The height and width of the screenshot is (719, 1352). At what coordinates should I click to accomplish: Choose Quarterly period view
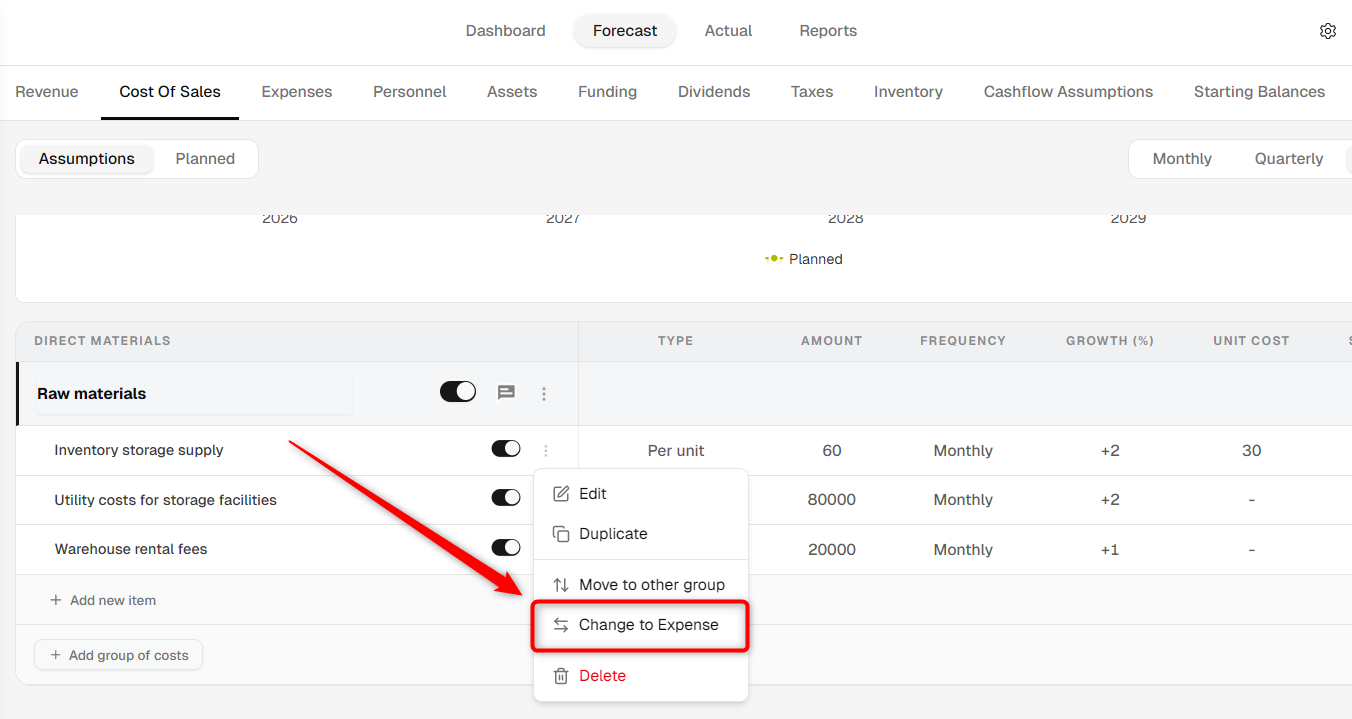click(x=1289, y=159)
